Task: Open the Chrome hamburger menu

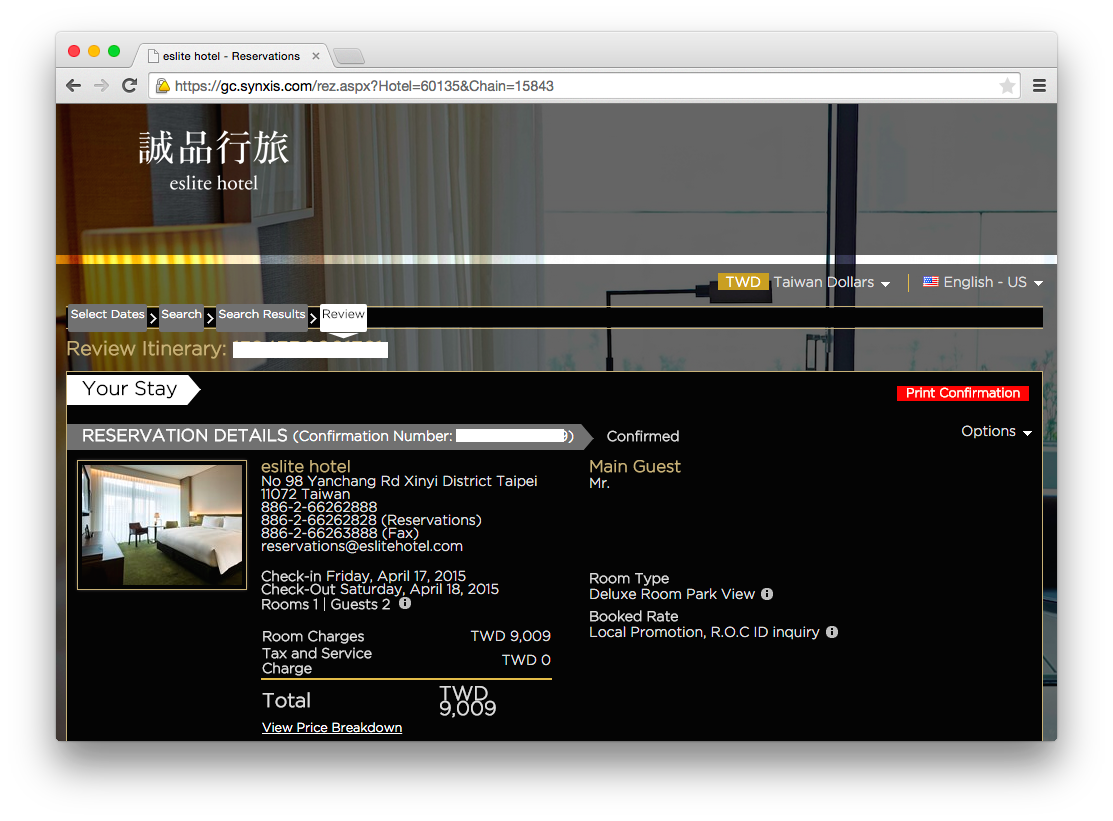Action: (x=1039, y=86)
